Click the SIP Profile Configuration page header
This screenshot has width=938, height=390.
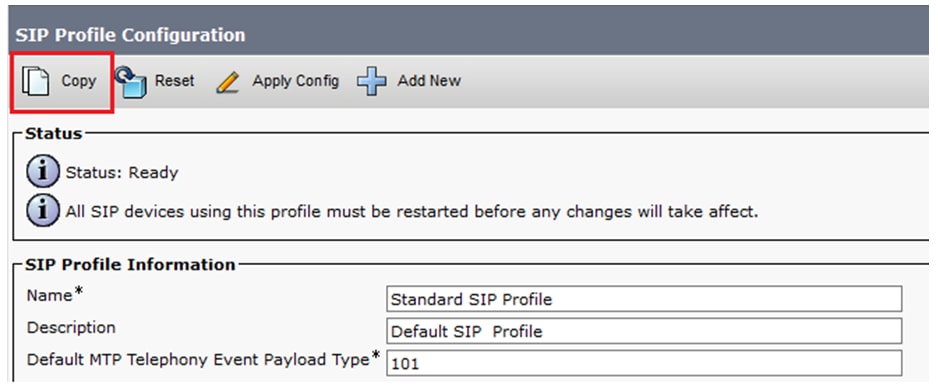pos(130,35)
